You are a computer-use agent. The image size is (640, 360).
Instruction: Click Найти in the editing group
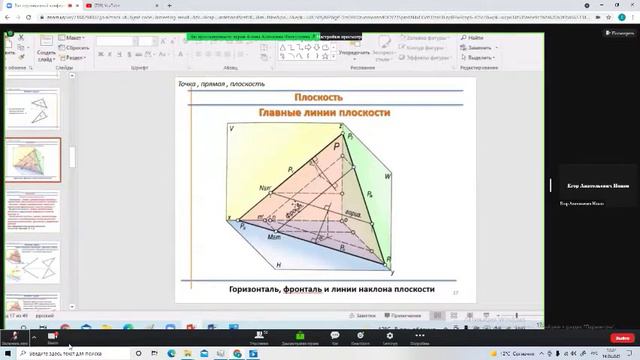(x=472, y=38)
